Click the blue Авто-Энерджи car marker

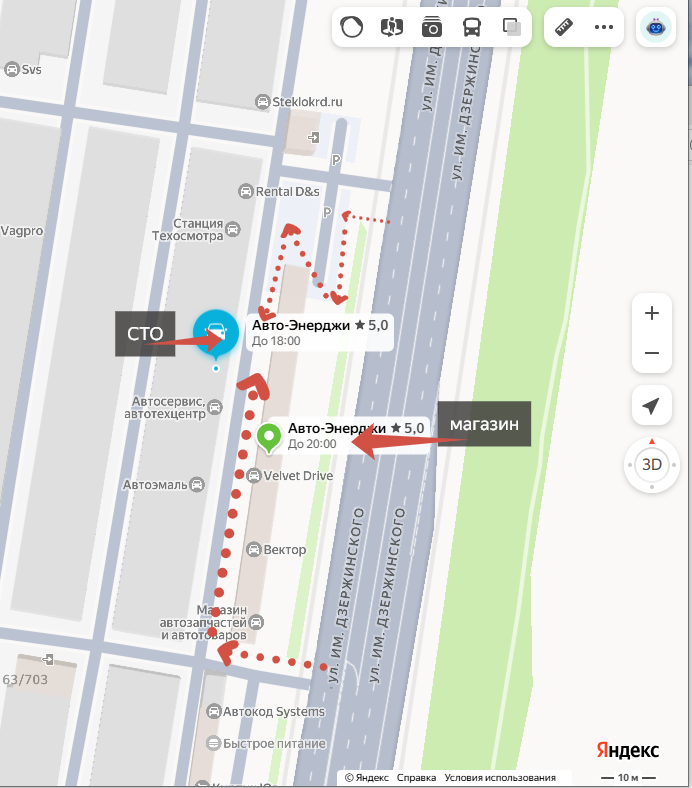click(216, 334)
